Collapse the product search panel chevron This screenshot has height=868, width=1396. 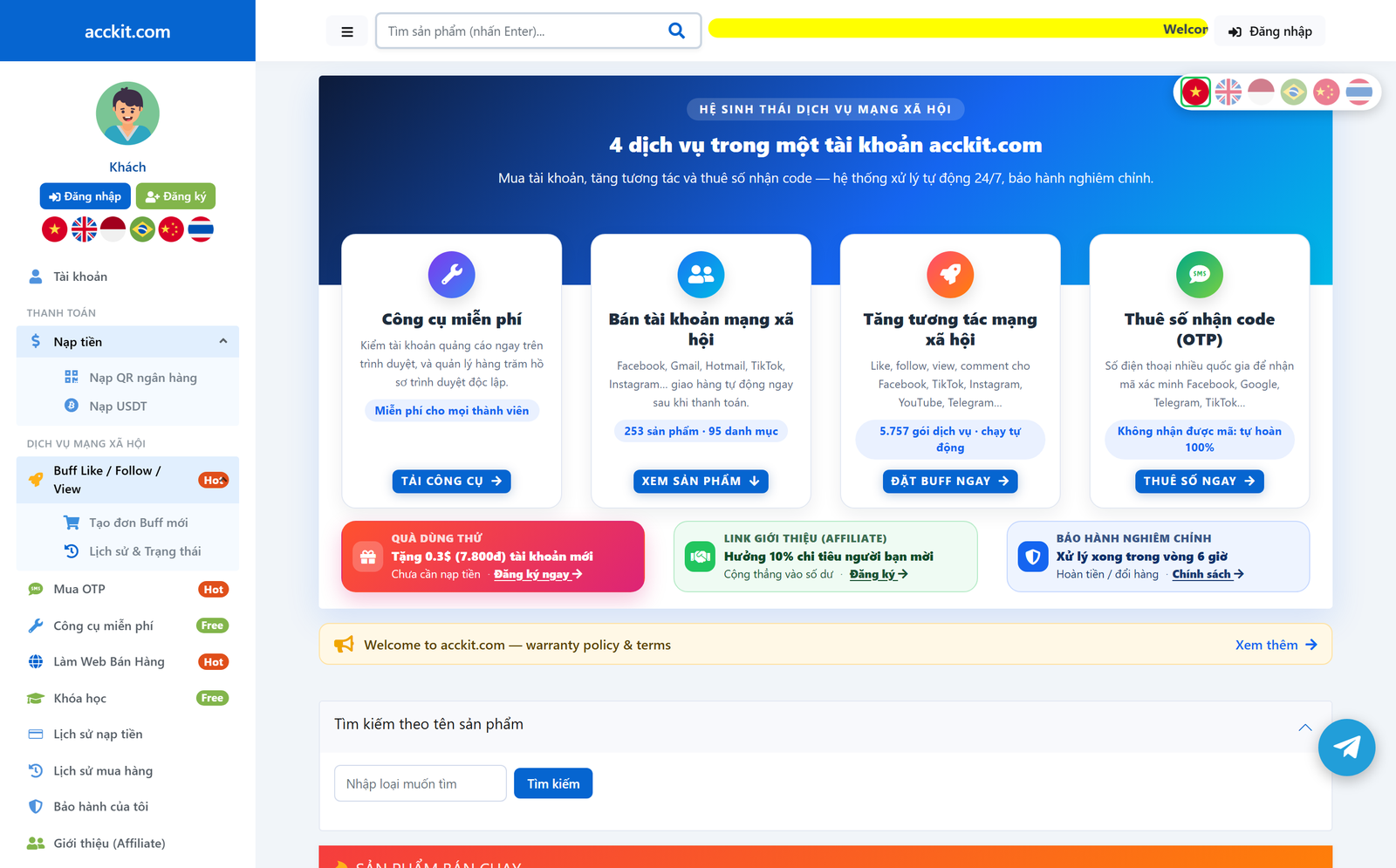[x=1305, y=727]
